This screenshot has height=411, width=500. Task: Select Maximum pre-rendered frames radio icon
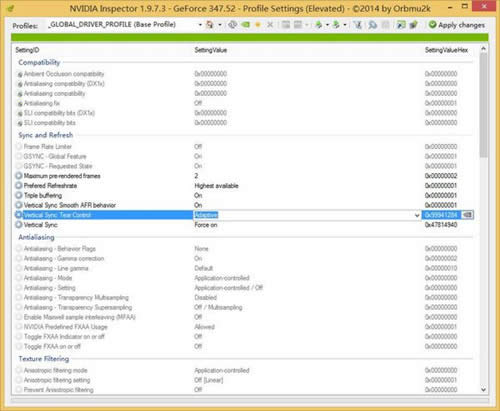click(x=19, y=176)
